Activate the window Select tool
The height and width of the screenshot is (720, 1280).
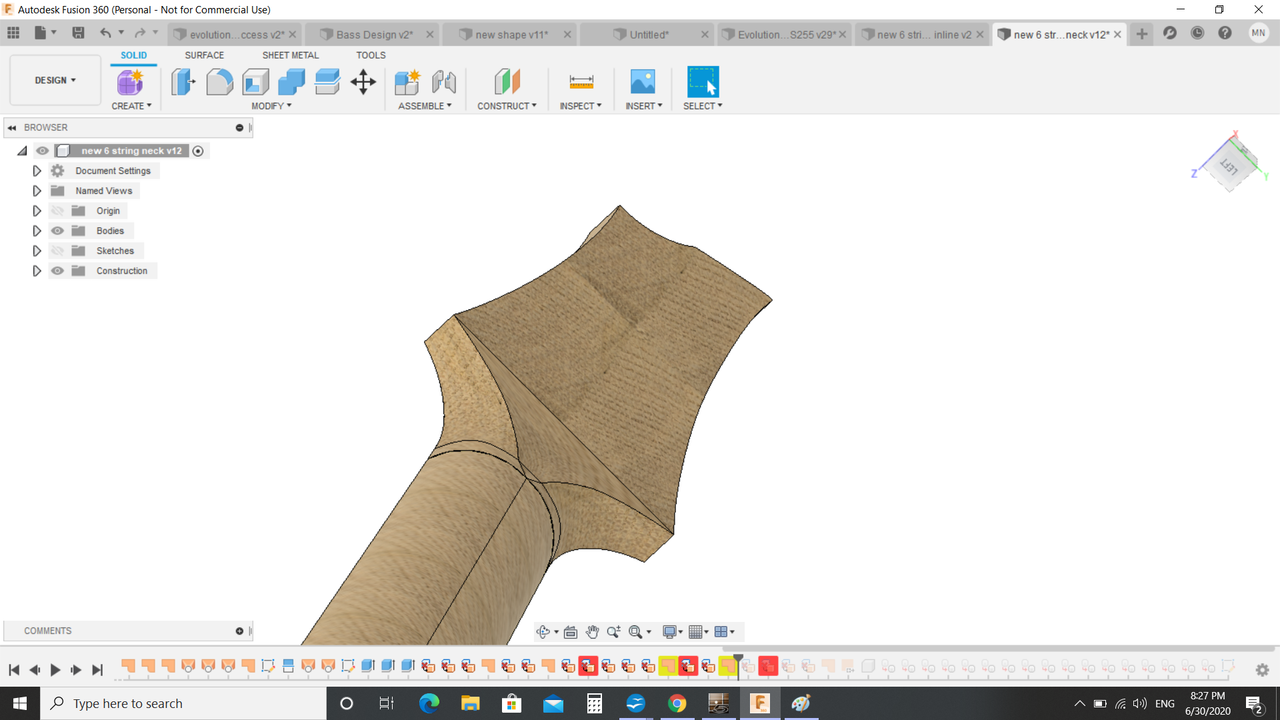point(703,81)
